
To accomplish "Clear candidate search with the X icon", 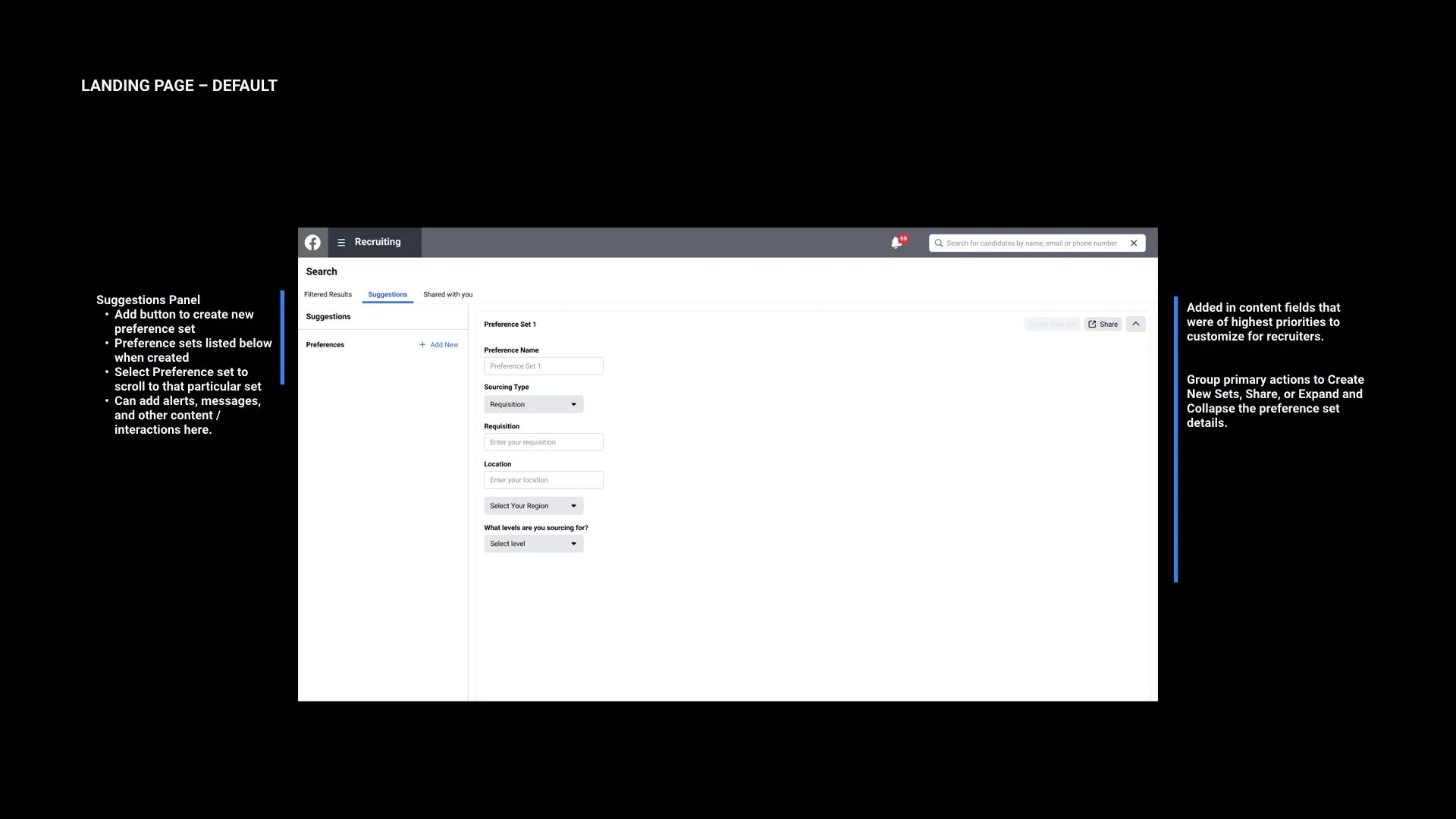I will click(1134, 243).
